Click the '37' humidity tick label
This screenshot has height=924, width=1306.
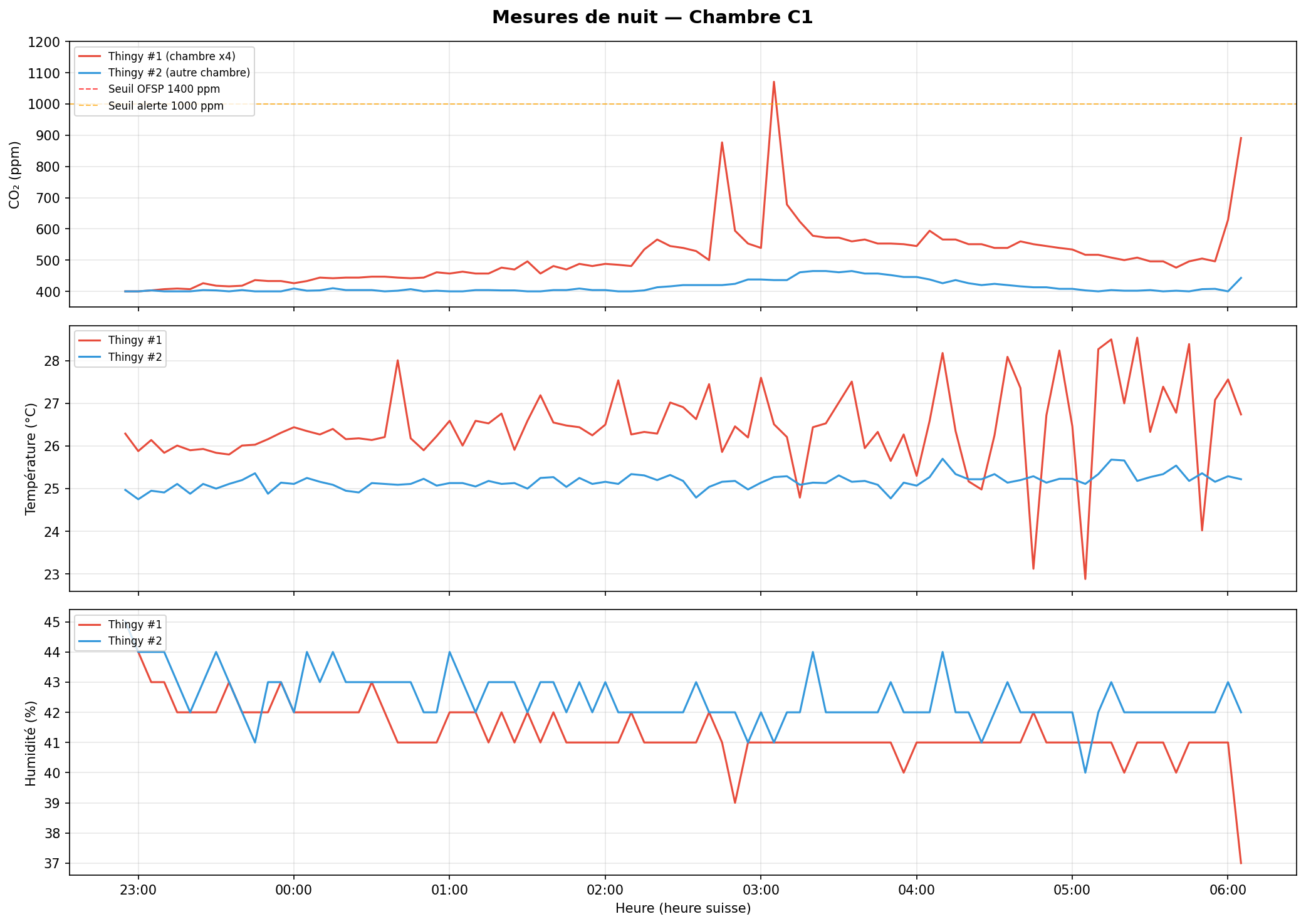52,864
